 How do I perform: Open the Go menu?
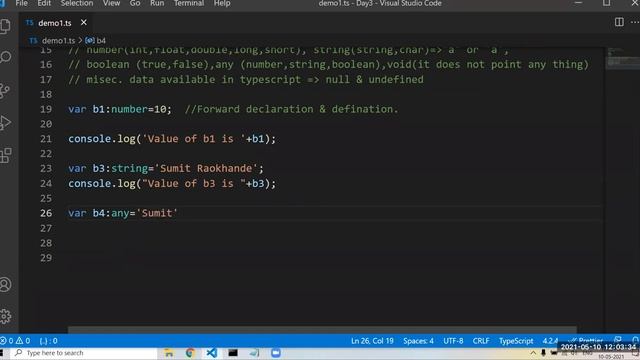[135, 3]
